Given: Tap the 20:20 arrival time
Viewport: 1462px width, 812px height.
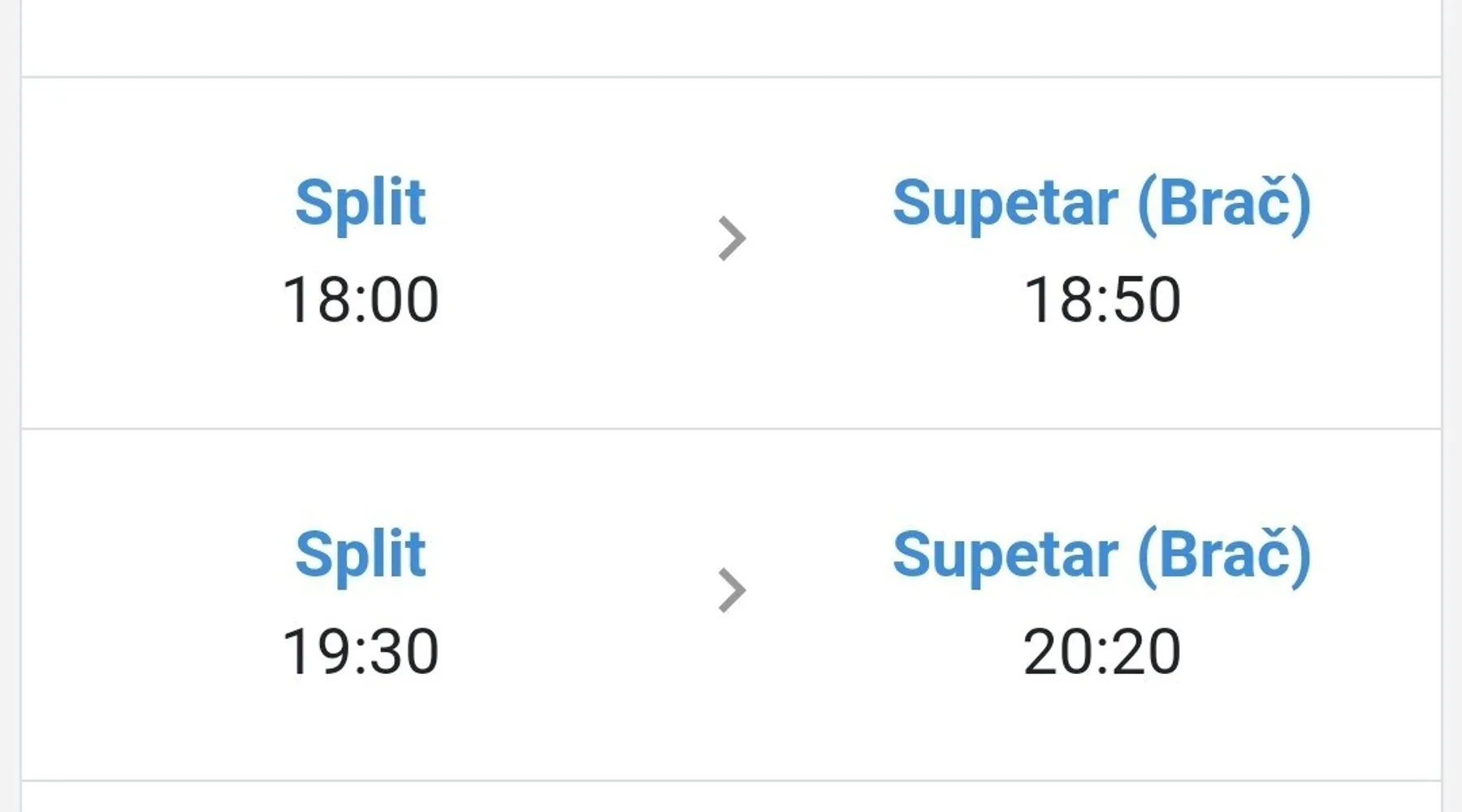Looking at the screenshot, I should tap(1101, 651).
